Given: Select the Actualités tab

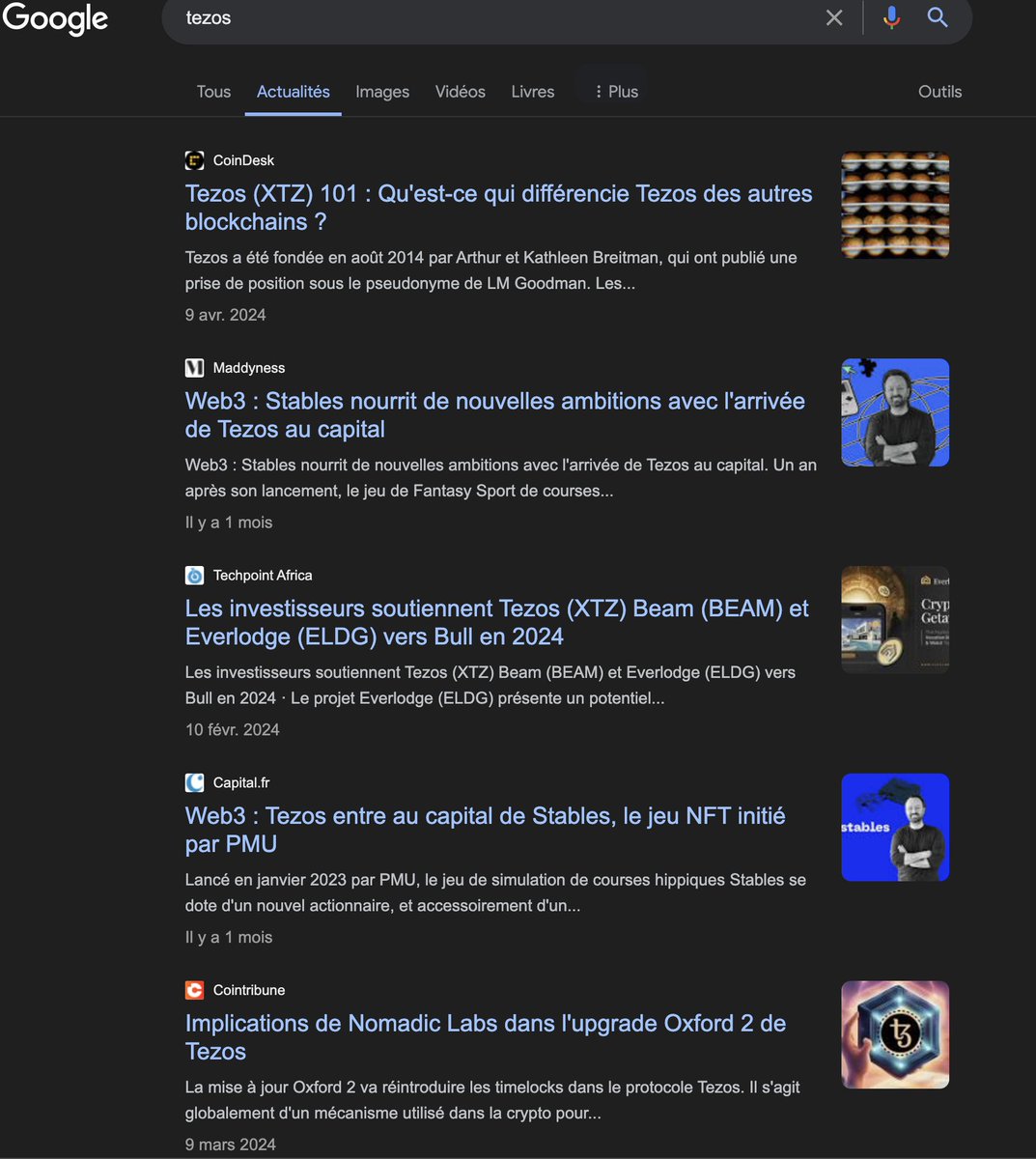Looking at the screenshot, I should [x=294, y=92].
